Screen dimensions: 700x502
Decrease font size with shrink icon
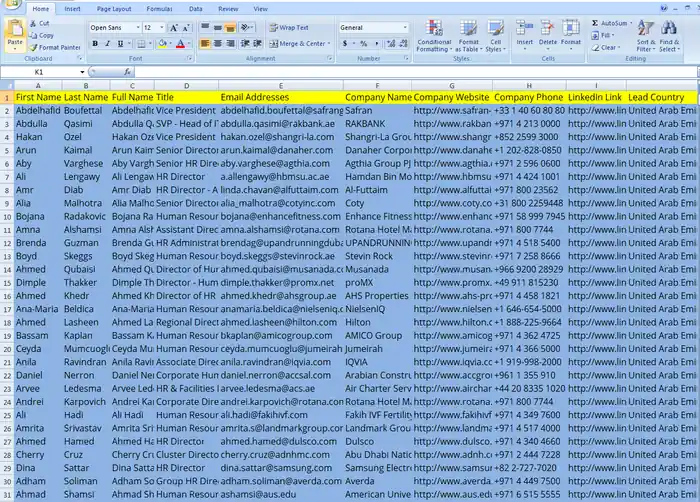[x=186, y=28]
